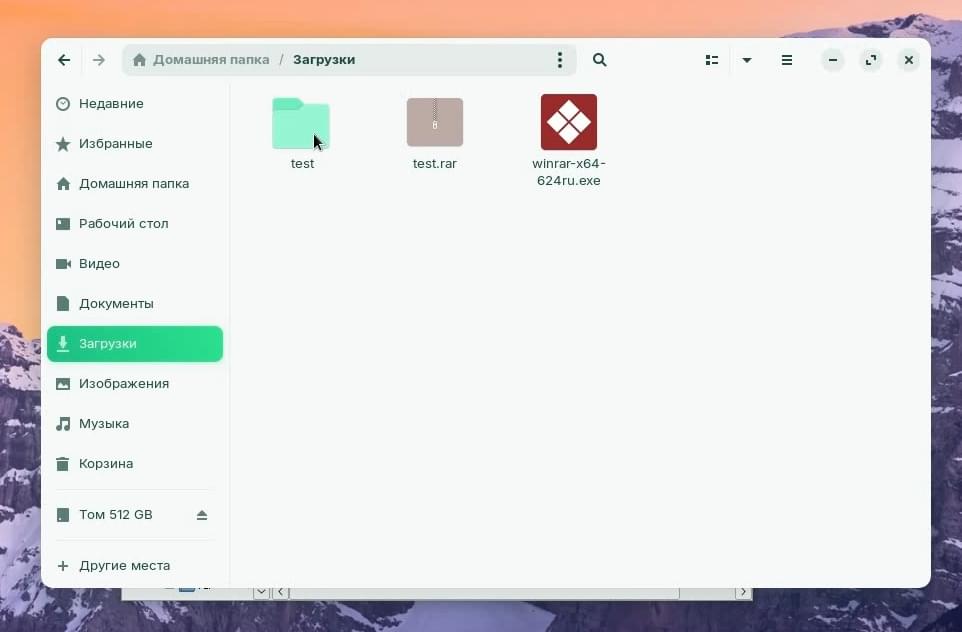Viewport: 962px width, 632px height.
Task: Select winrar-x64-624ru.exe file icon
Action: [x=569, y=121]
